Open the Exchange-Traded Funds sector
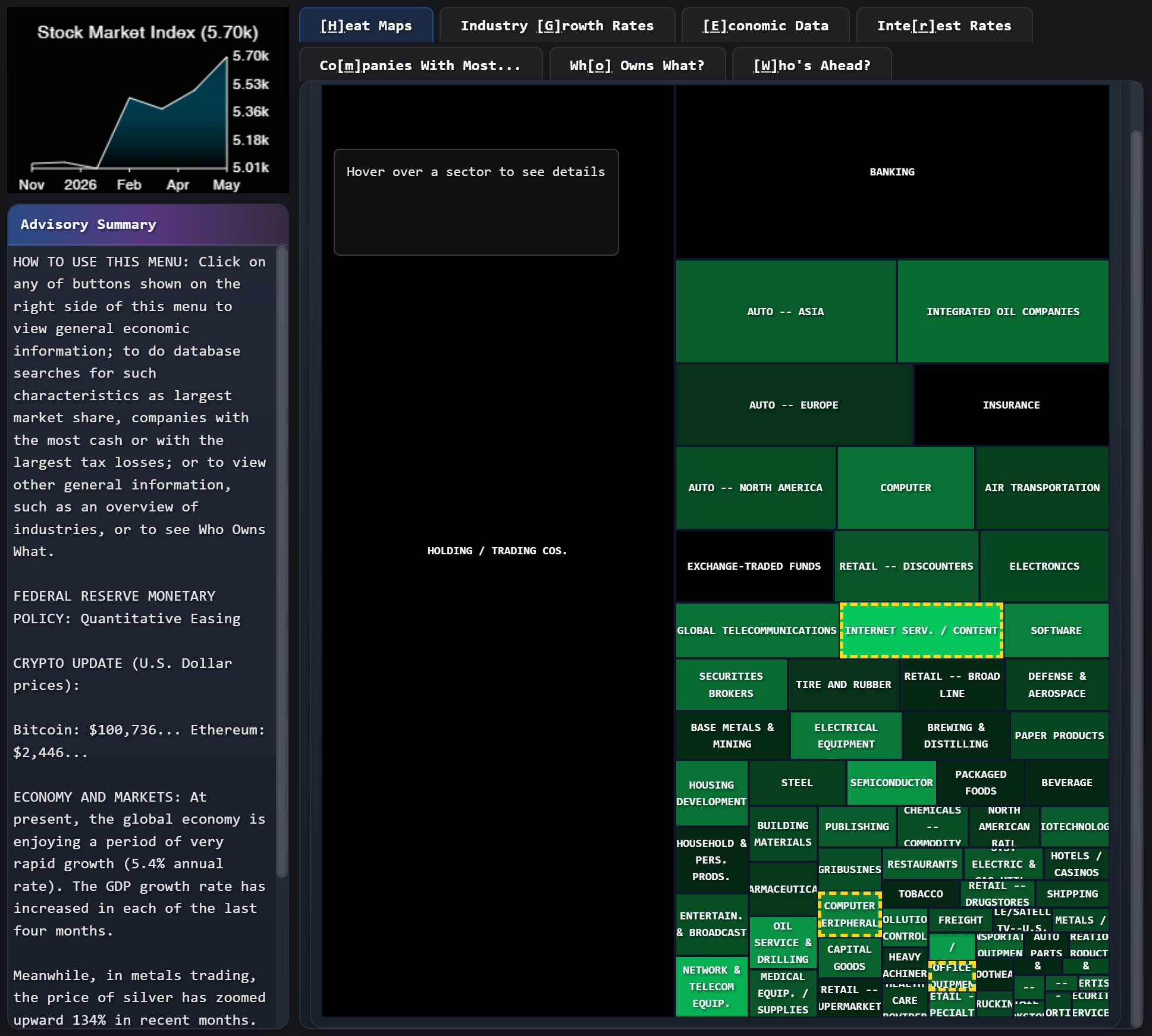The height and width of the screenshot is (1036, 1152). pos(754,566)
